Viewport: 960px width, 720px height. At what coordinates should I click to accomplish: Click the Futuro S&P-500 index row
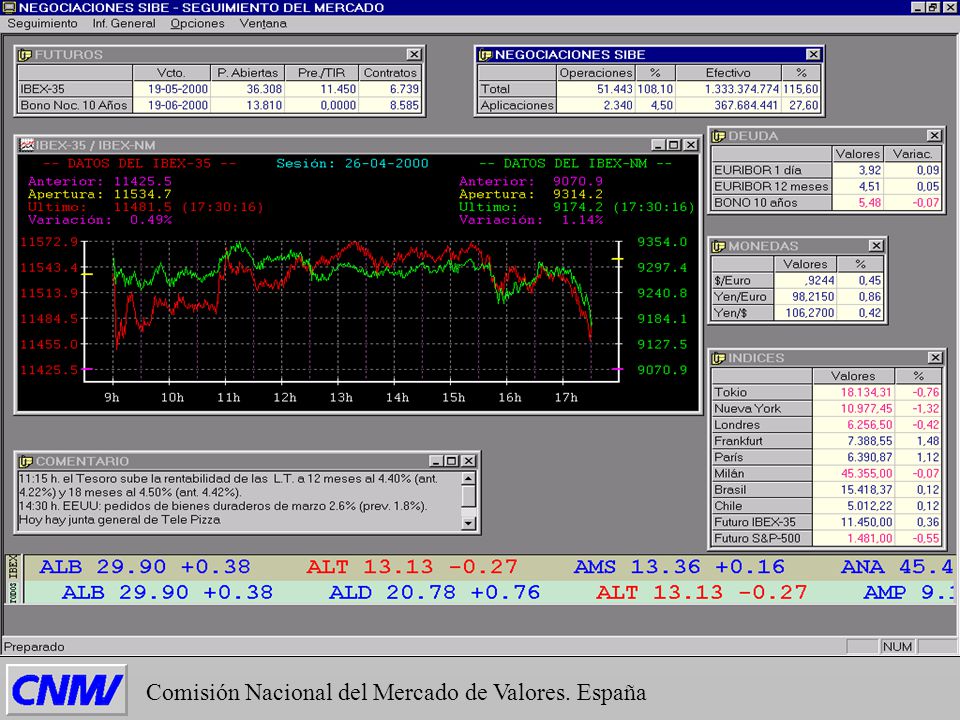pyautogui.click(x=827, y=538)
